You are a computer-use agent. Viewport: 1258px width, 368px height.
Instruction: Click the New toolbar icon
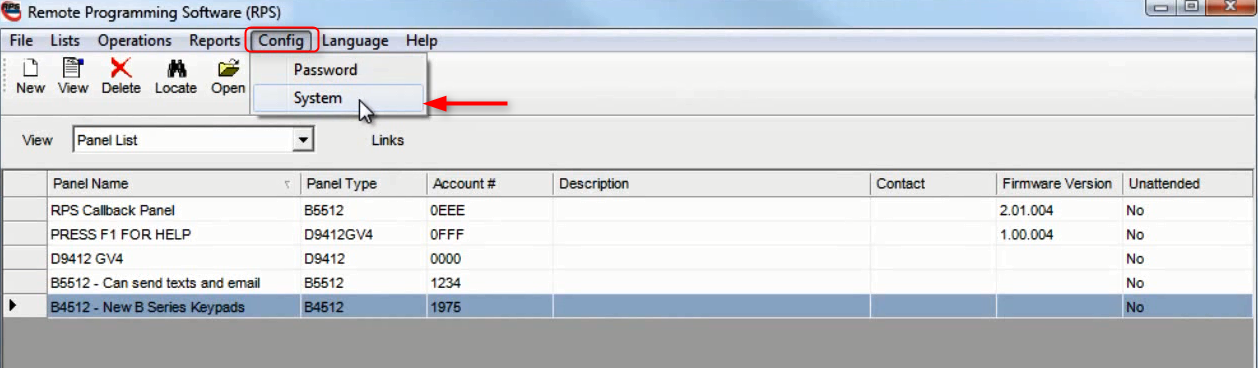(30, 76)
